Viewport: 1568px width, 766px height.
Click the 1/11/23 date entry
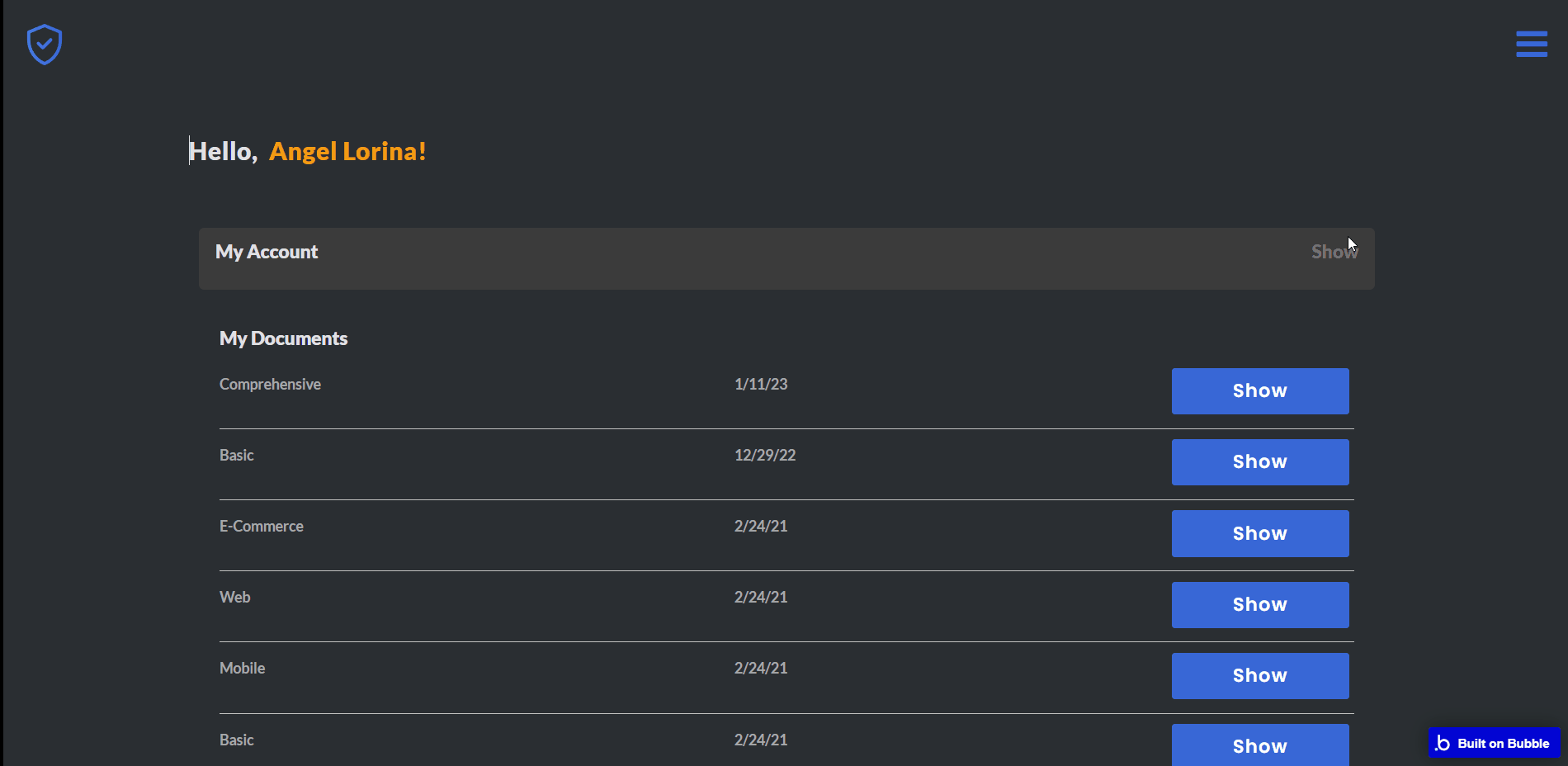click(760, 385)
